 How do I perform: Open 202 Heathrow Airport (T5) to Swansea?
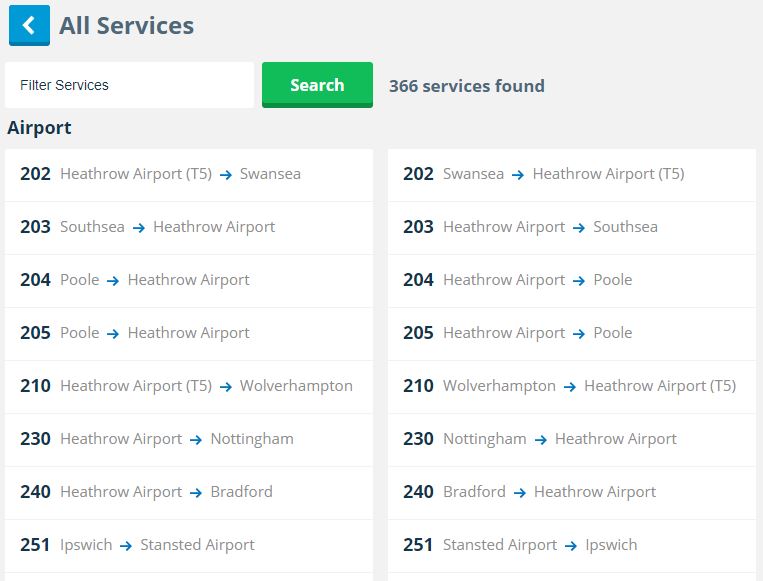point(188,174)
